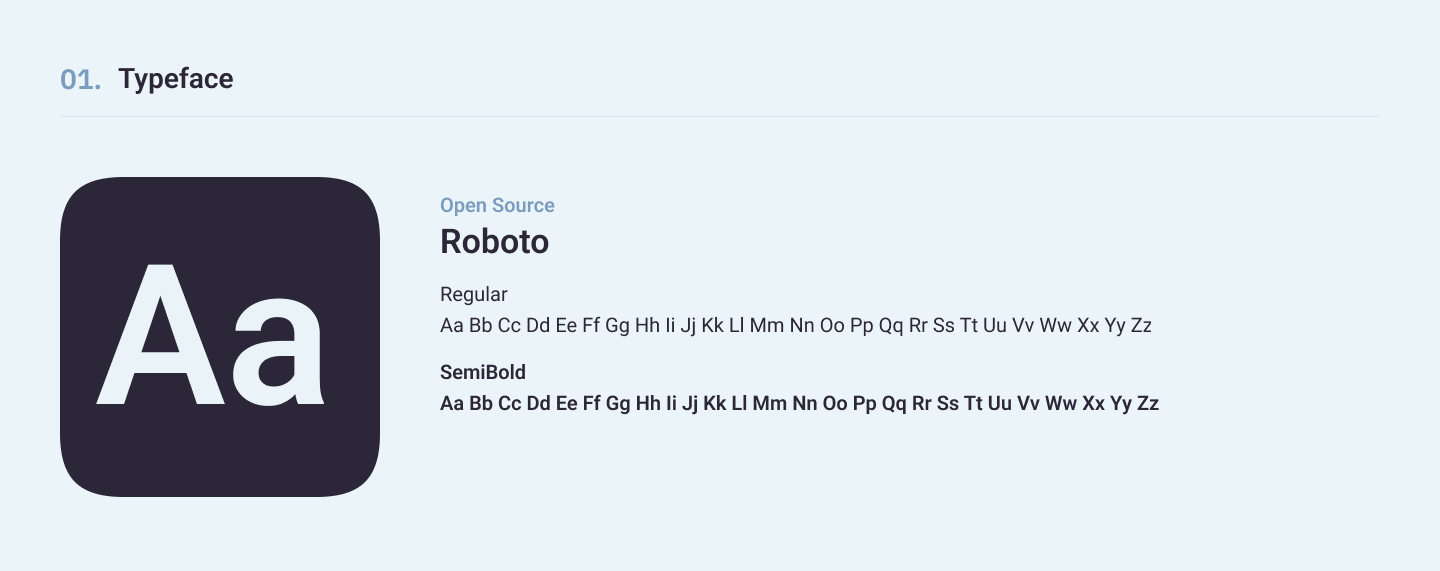Click the horizontal divider below the Typeface heading
The width and height of the screenshot is (1440, 571).
click(720, 117)
